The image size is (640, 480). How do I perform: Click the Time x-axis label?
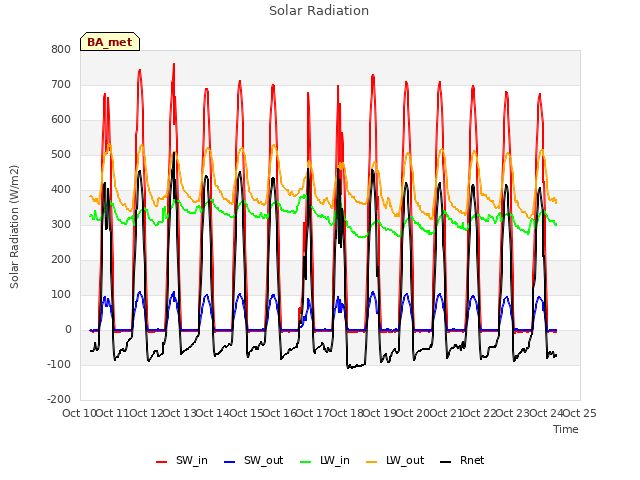[x=566, y=429]
